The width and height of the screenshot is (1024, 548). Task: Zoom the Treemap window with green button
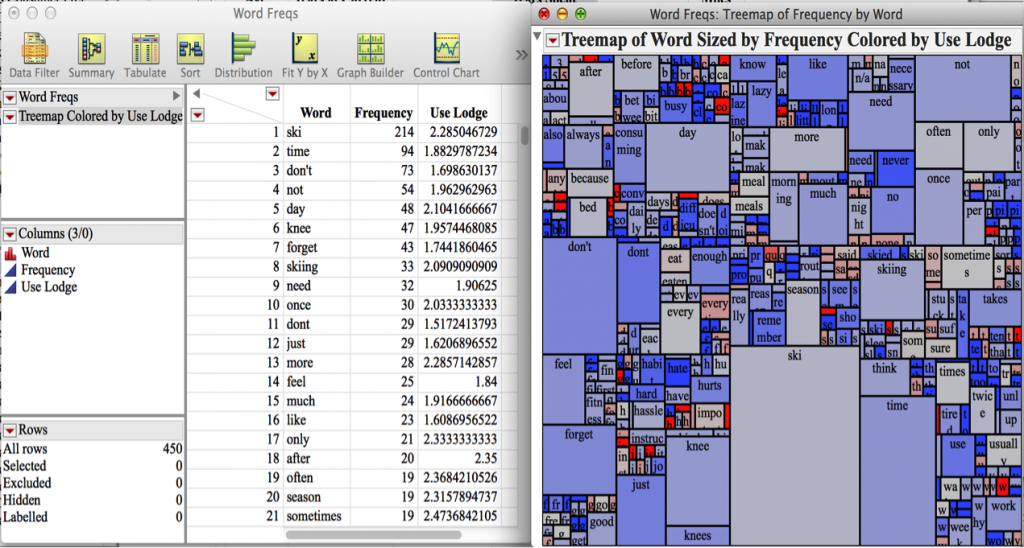580,14
